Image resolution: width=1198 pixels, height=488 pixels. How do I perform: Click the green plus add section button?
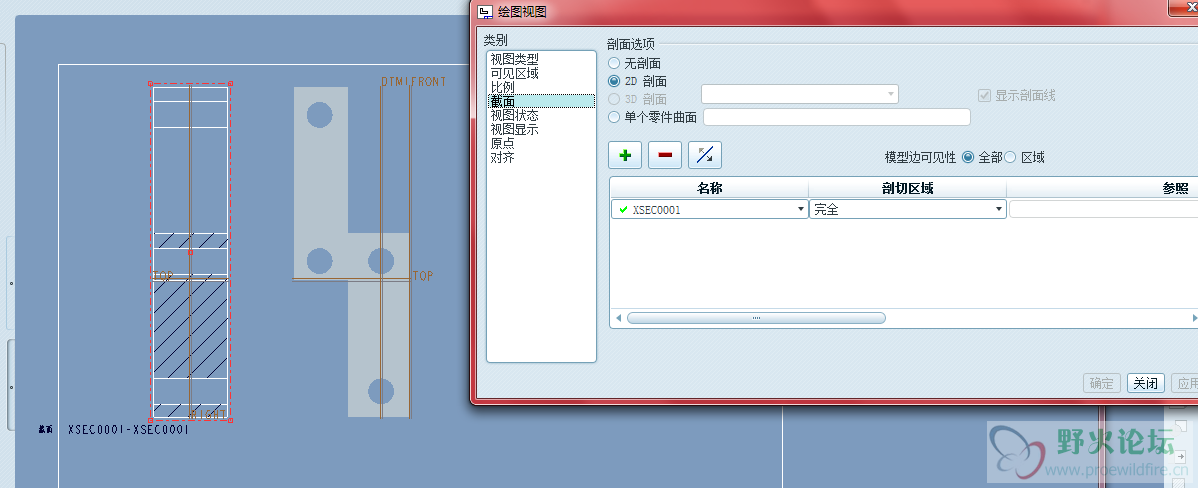[x=625, y=155]
